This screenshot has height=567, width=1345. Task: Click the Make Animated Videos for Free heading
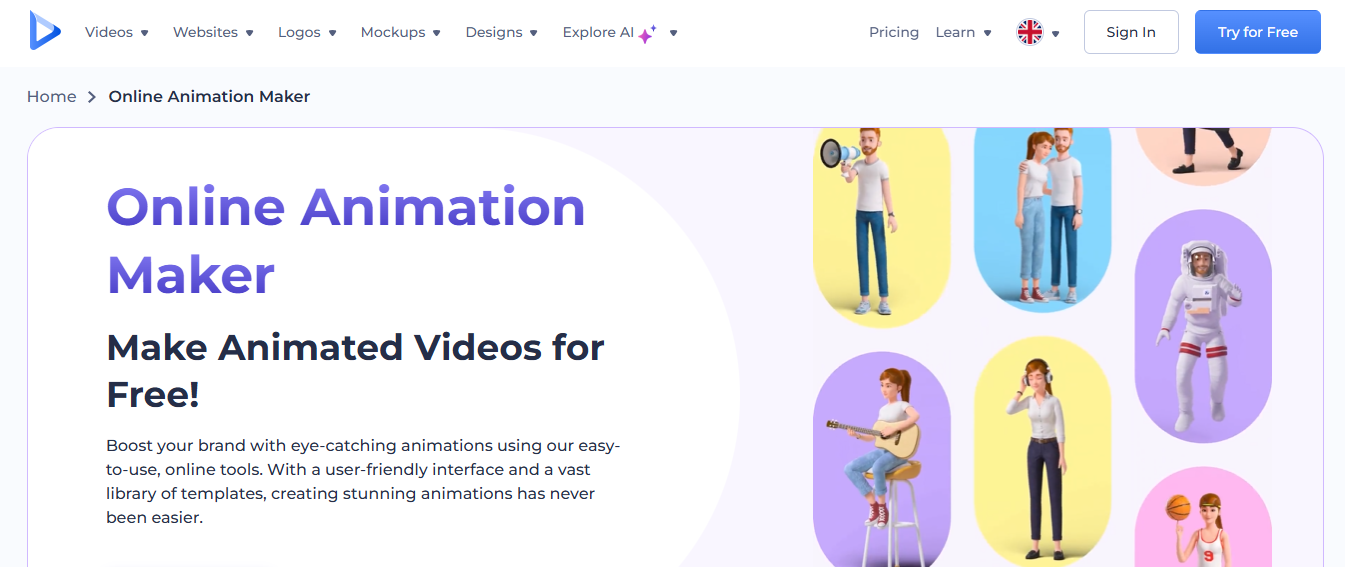point(356,371)
